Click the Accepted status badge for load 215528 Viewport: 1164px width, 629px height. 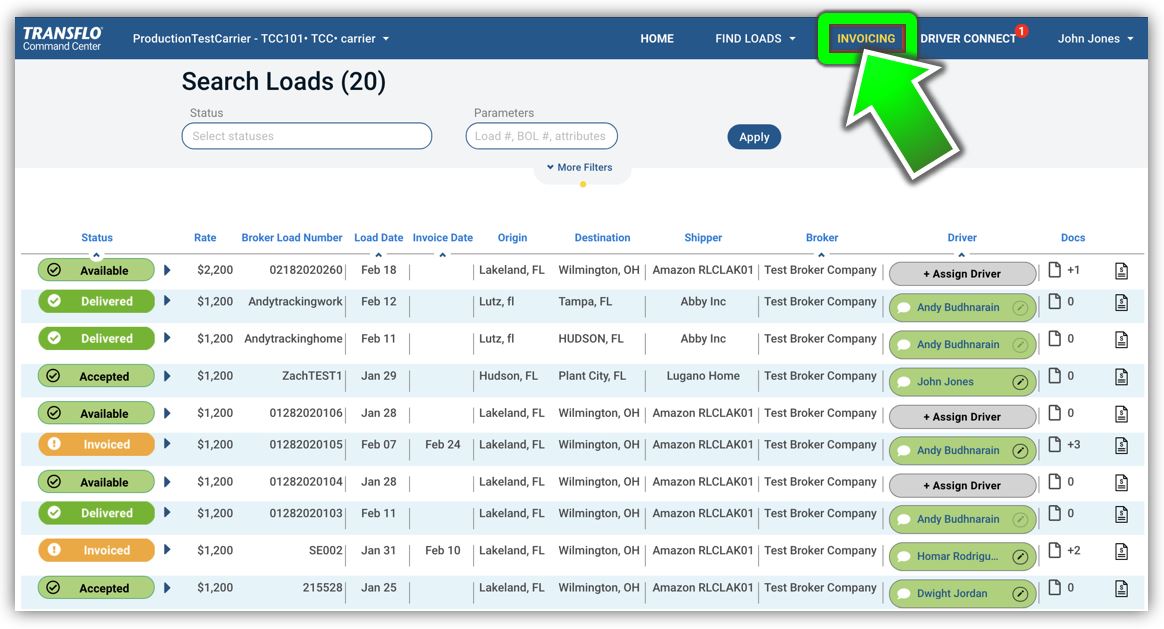(97, 589)
